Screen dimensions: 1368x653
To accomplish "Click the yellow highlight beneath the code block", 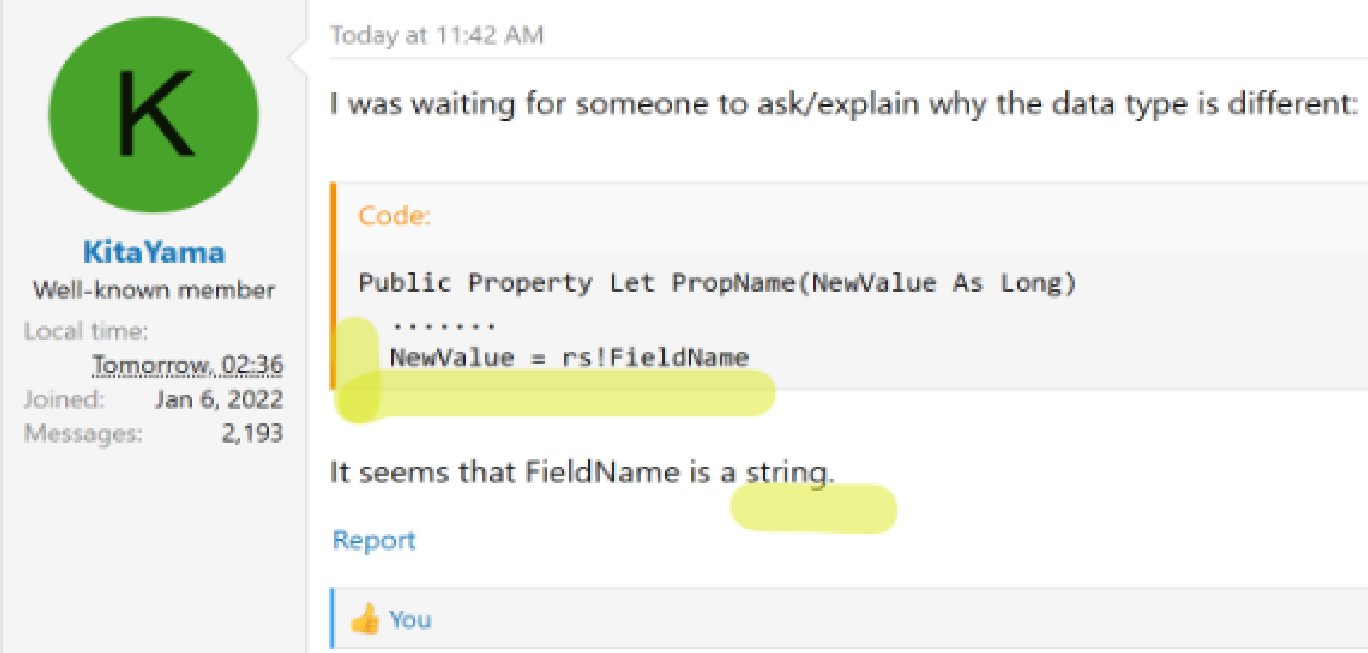I will (557, 393).
